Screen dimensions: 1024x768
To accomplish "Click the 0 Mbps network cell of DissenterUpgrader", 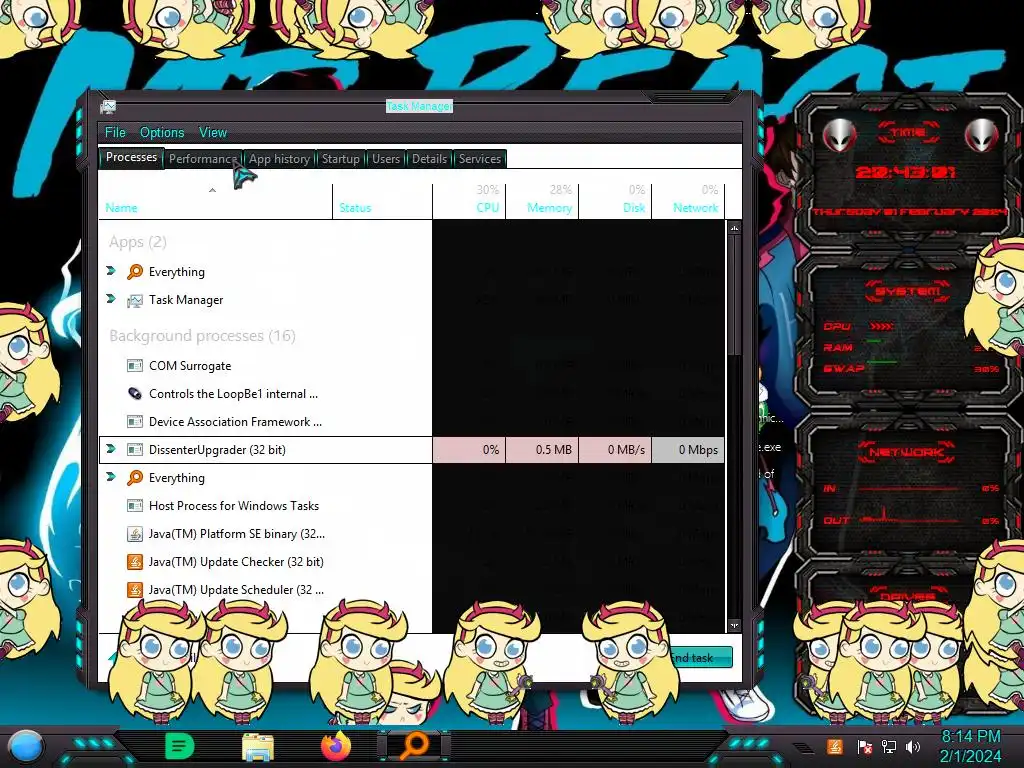I will click(688, 450).
